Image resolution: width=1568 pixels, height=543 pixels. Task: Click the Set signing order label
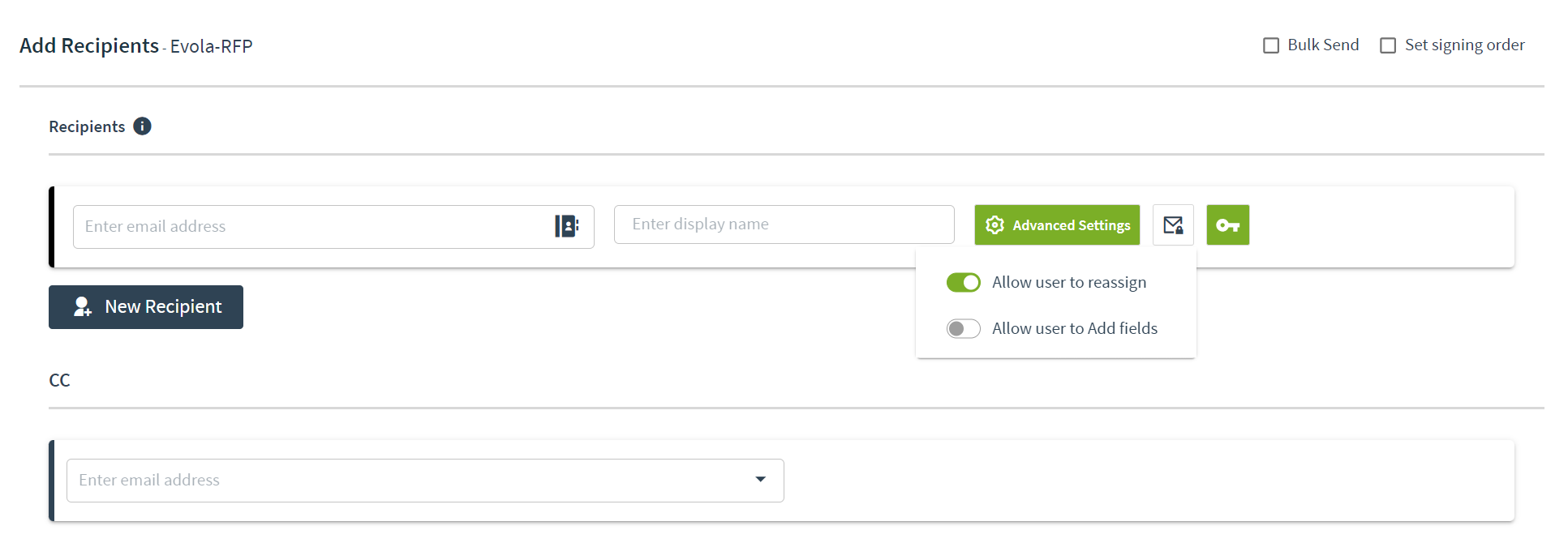1464,45
